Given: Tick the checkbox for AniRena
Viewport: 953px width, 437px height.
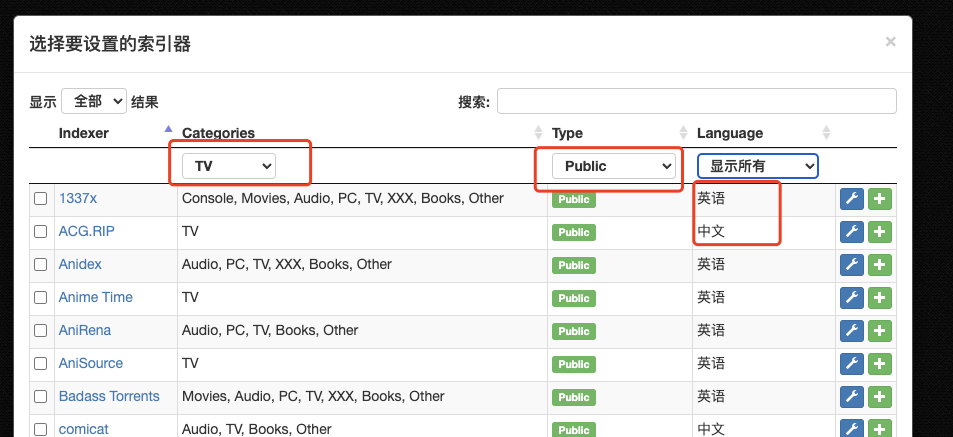Looking at the screenshot, I should [41, 331].
